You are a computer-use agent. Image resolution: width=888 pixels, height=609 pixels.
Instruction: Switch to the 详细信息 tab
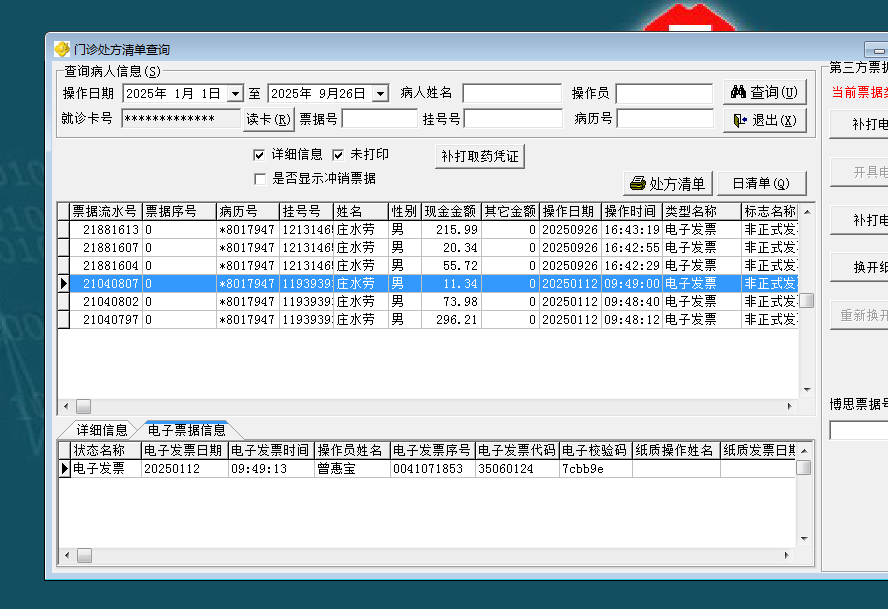click(x=101, y=430)
